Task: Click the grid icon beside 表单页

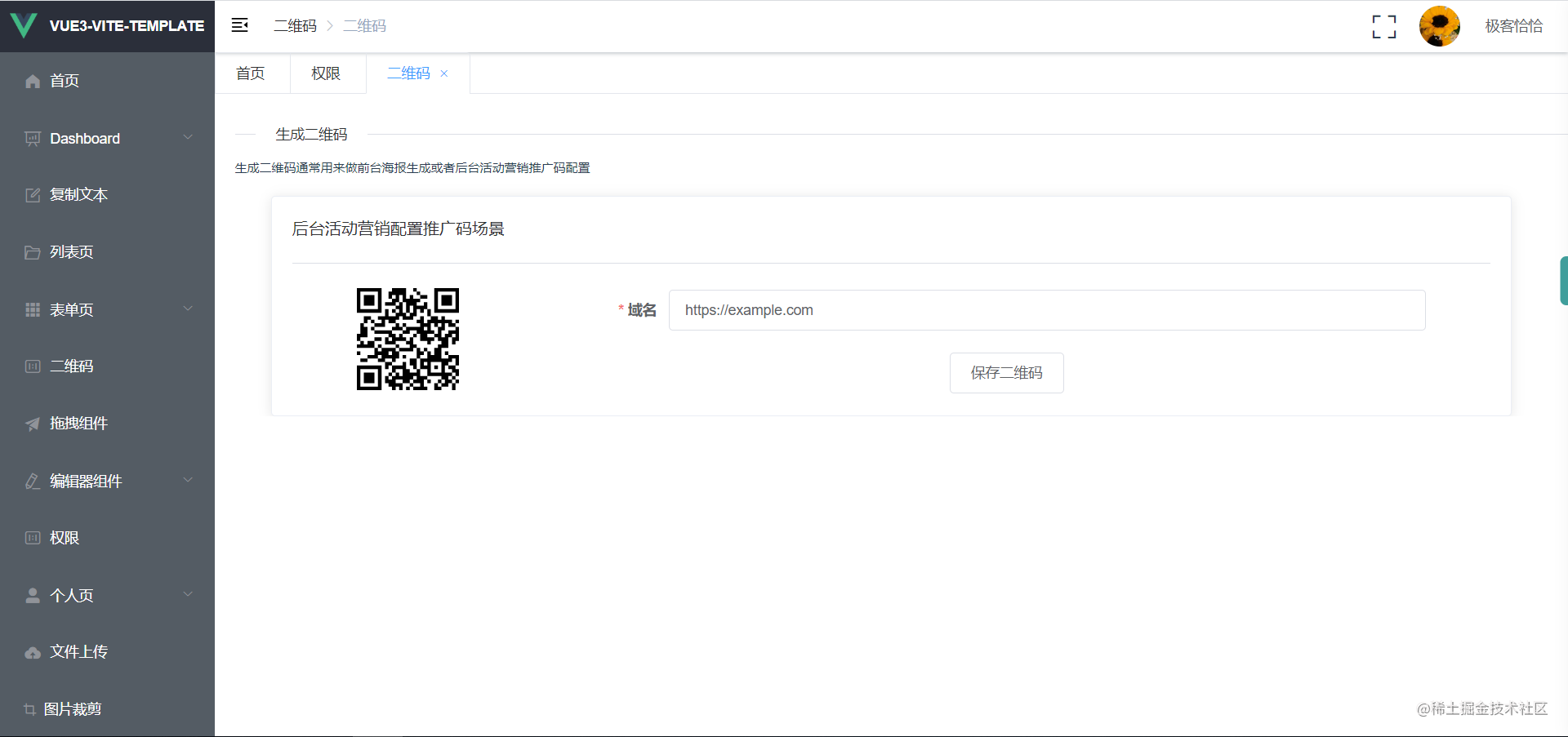Action: tap(33, 309)
